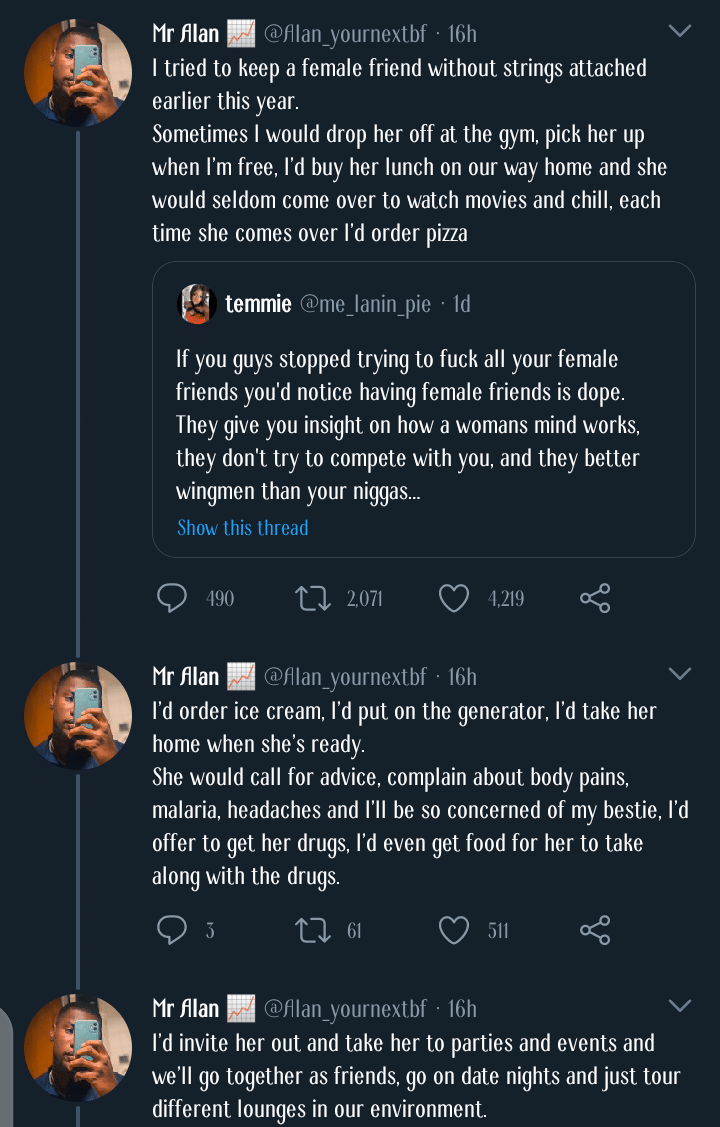The width and height of the screenshot is (720, 1127).
Task: Share the second tweet about ice cream
Action: coord(595,931)
